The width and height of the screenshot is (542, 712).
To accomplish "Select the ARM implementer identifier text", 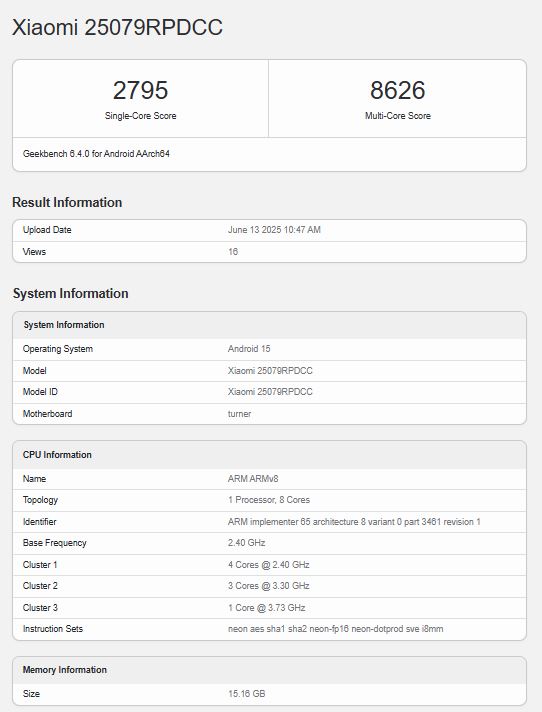I will [354, 522].
